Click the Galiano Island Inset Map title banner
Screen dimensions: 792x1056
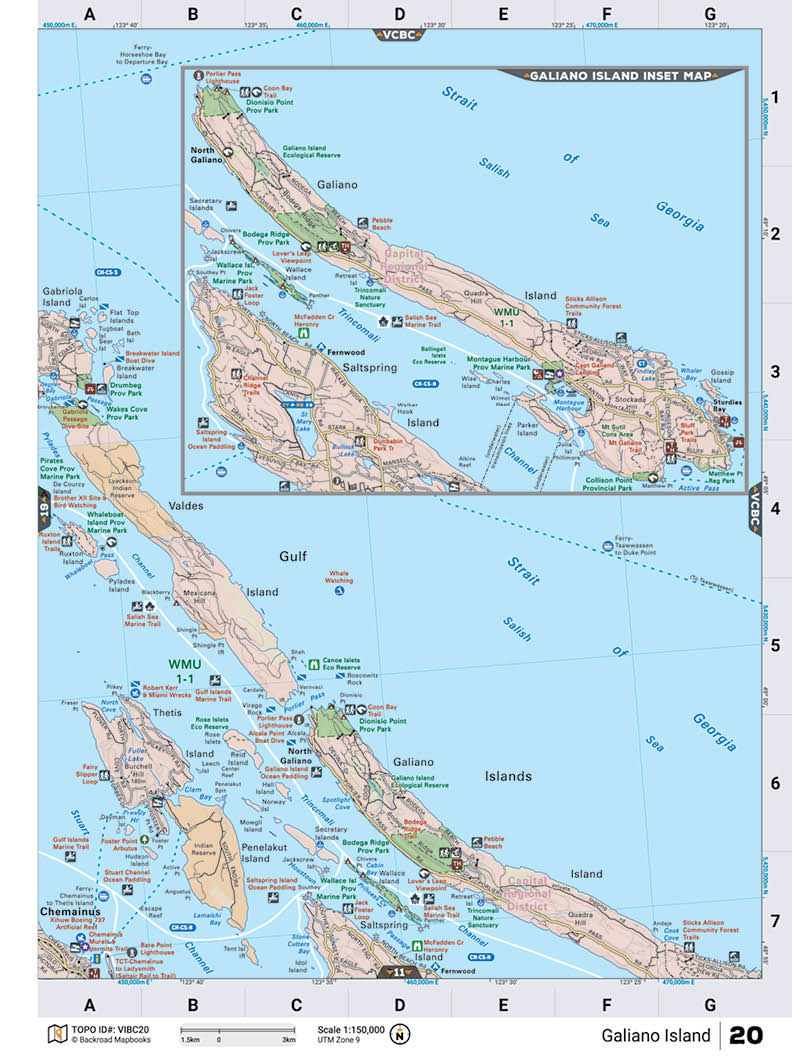pyautogui.click(x=619, y=75)
